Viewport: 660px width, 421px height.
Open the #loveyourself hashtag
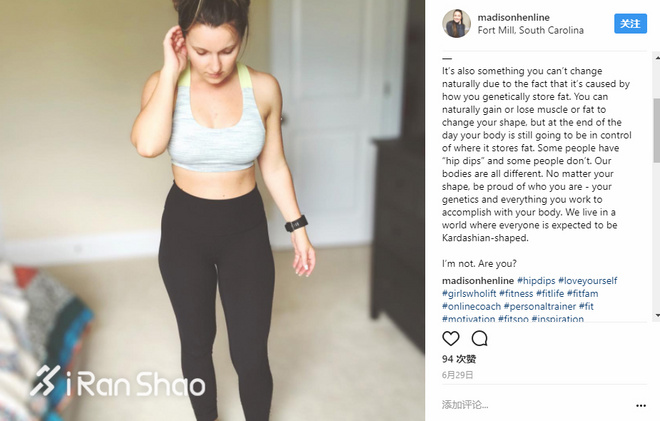pyautogui.click(x=588, y=281)
